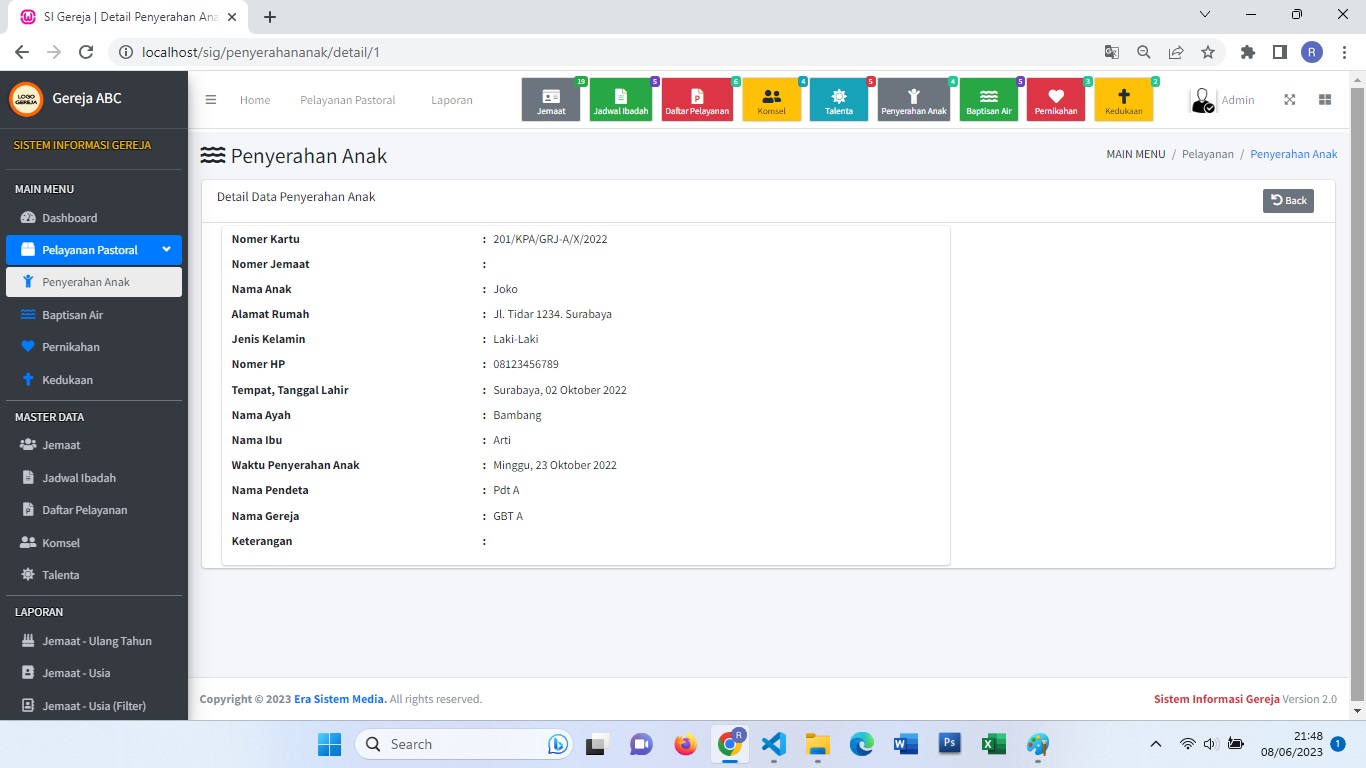Click the green Baptisan Air tile
Screen dimensions: 1366x768
click(x=988, y=100)
